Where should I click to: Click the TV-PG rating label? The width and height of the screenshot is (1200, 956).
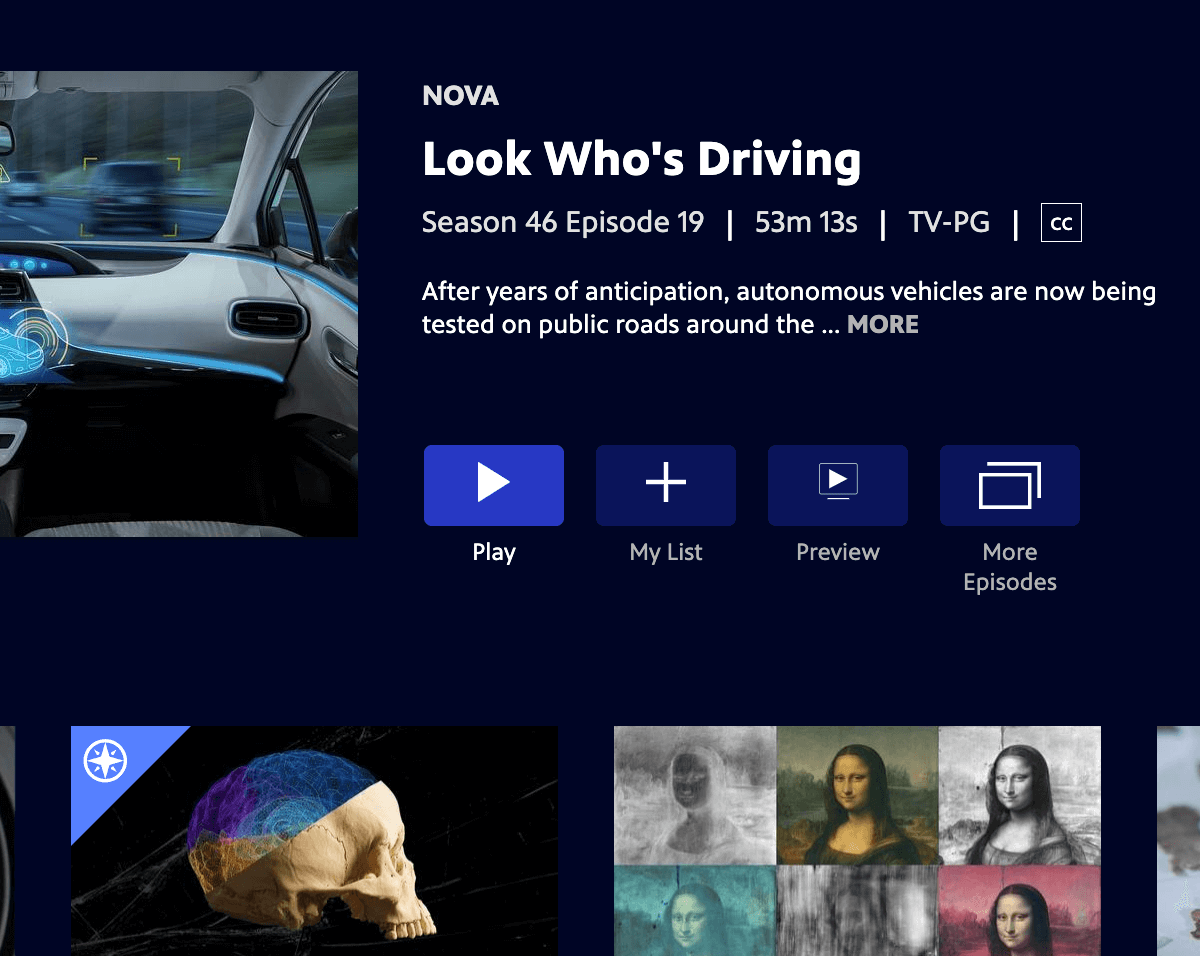(949, 222)
